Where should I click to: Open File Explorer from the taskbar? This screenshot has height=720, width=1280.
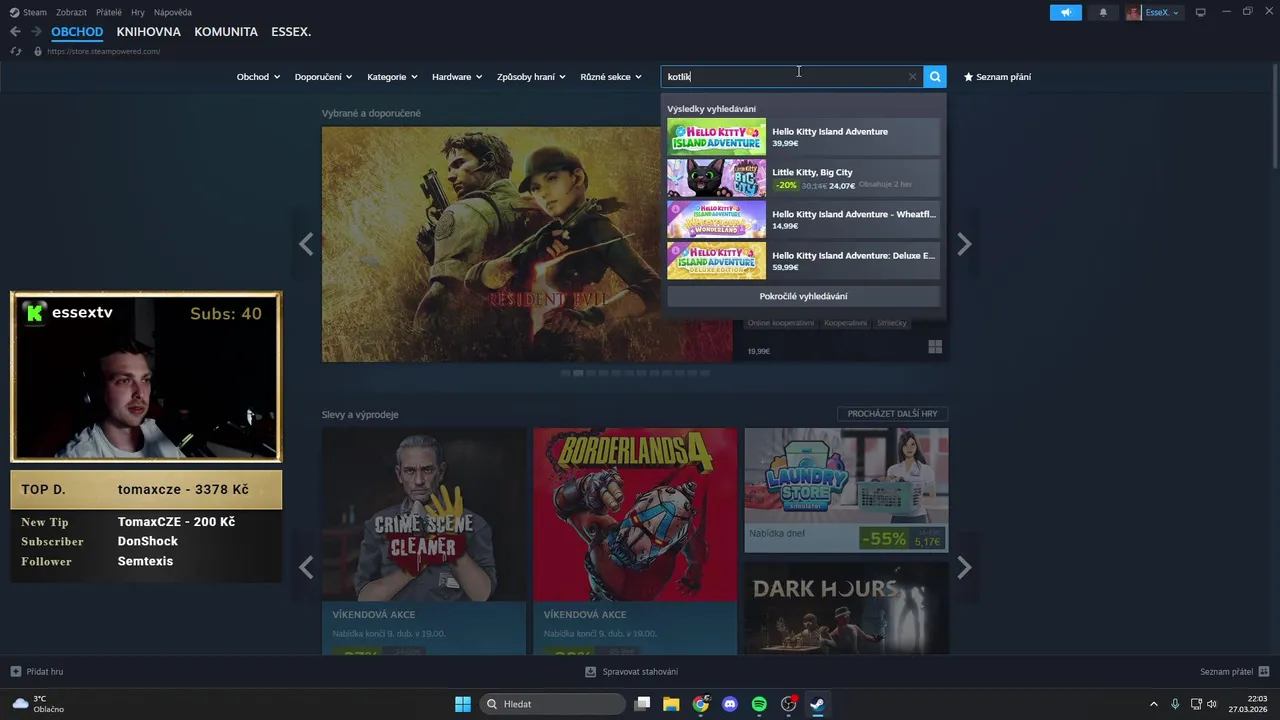click(x=671, y=704)
